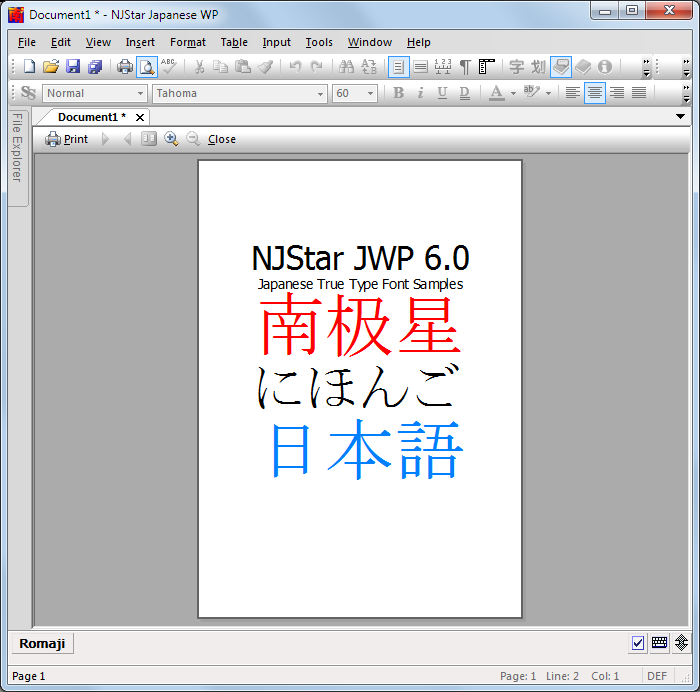The image size is (700, 692).
Task: Open document tab list arrow
Action: [680, 117]
